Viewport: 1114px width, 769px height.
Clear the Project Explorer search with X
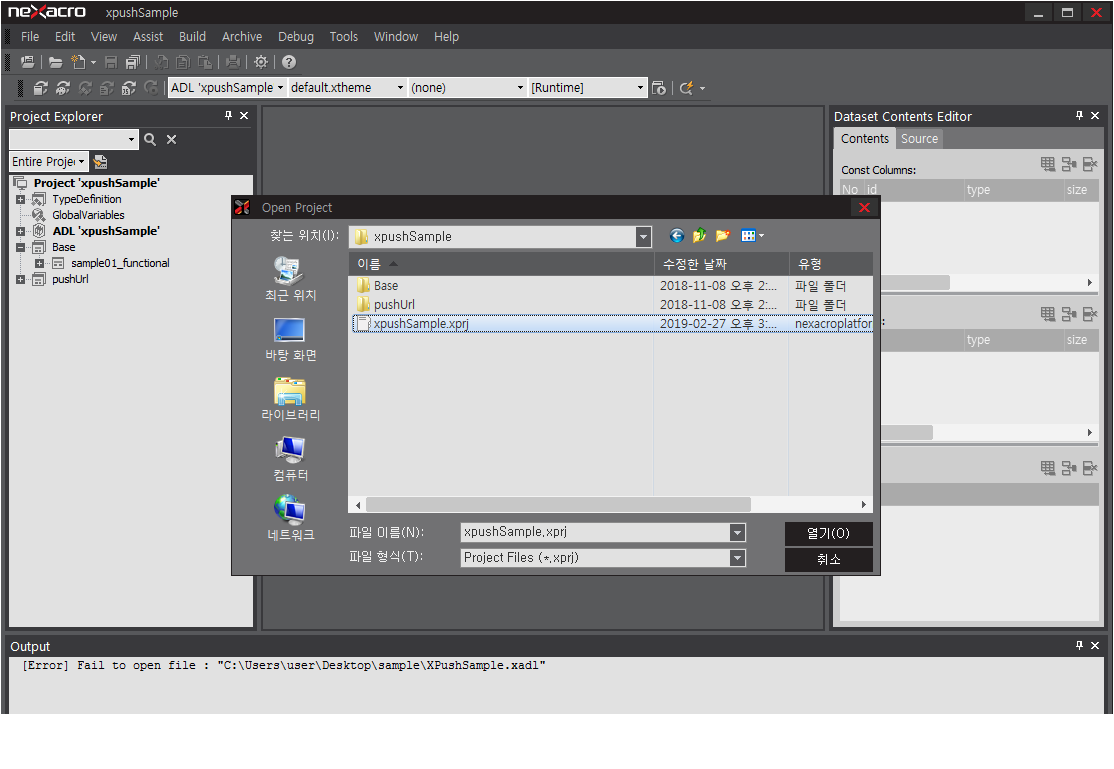(x=171, y=139)
